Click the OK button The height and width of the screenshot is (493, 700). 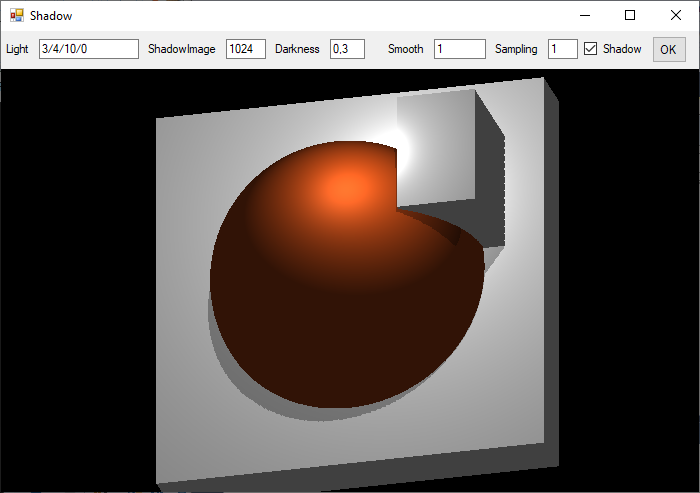[669, 49]
